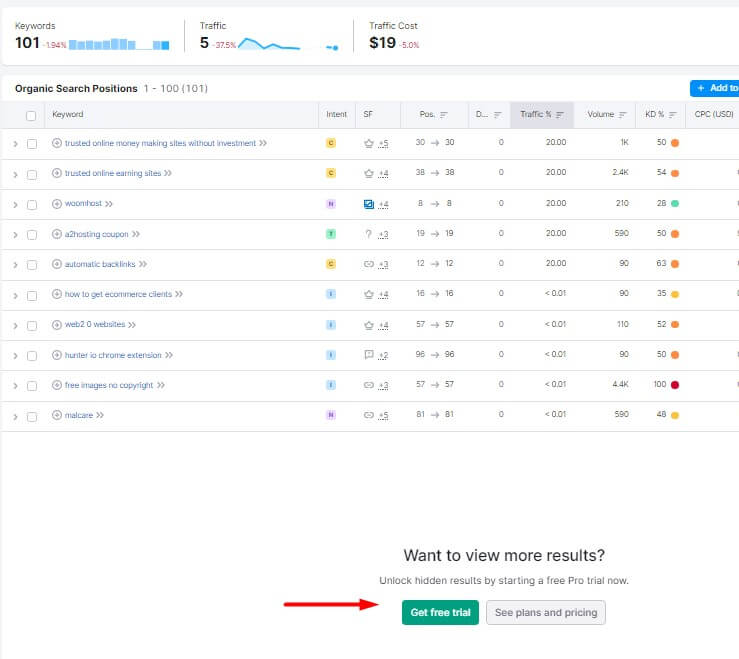Image resolution: width=739 pixels, height=659 pixels.
Task: Click transactional intent badge in a2hosting coupon row
Action: point(331,234)
